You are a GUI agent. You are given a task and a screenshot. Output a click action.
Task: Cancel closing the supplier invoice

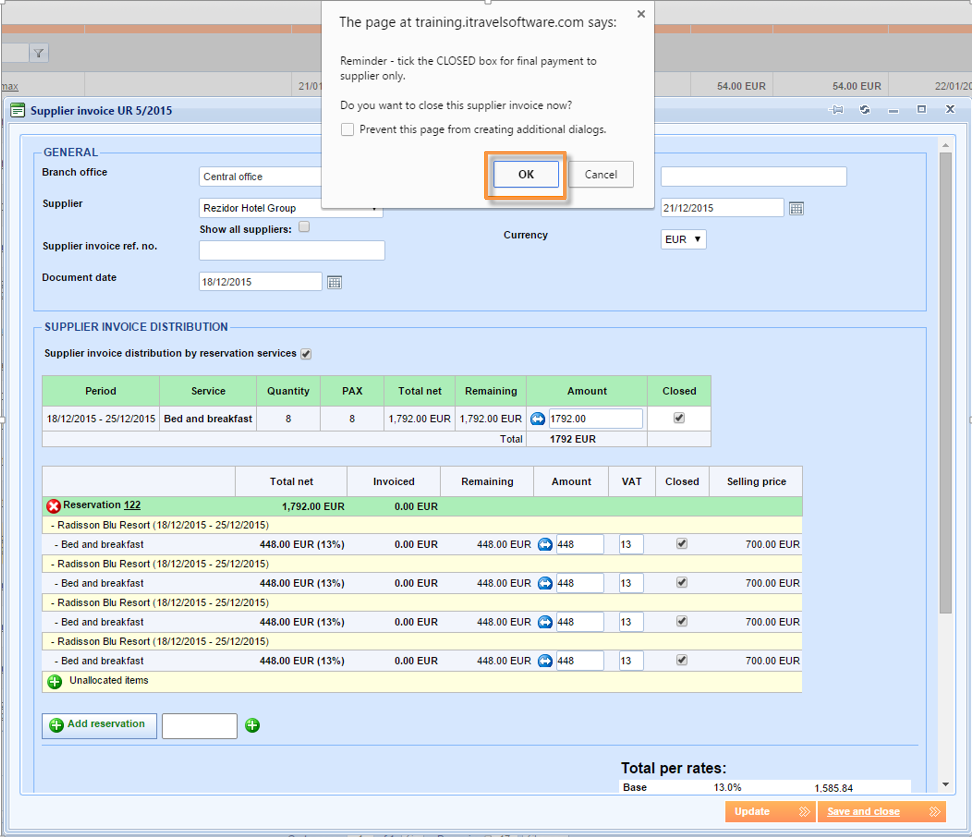coord(601,174)
